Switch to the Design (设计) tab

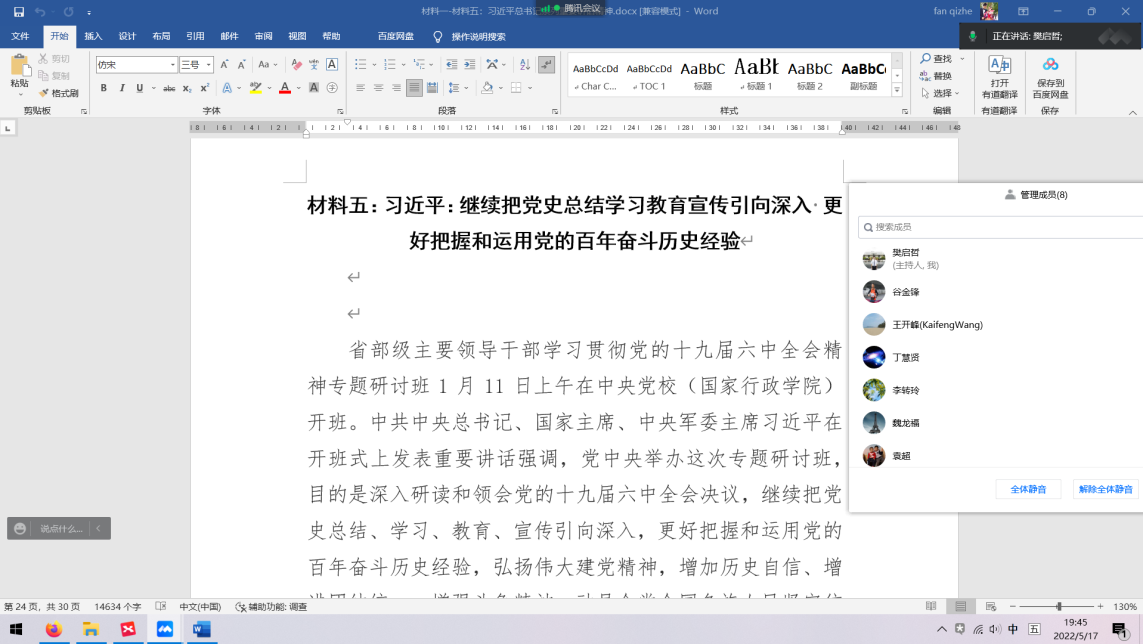pyautogui.click(x=128, y=36)
